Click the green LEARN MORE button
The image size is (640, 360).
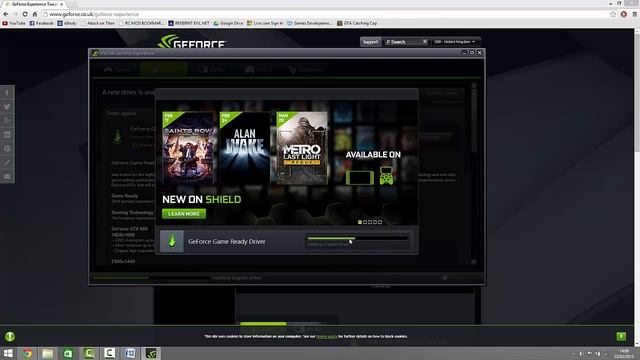coord(184,213)
